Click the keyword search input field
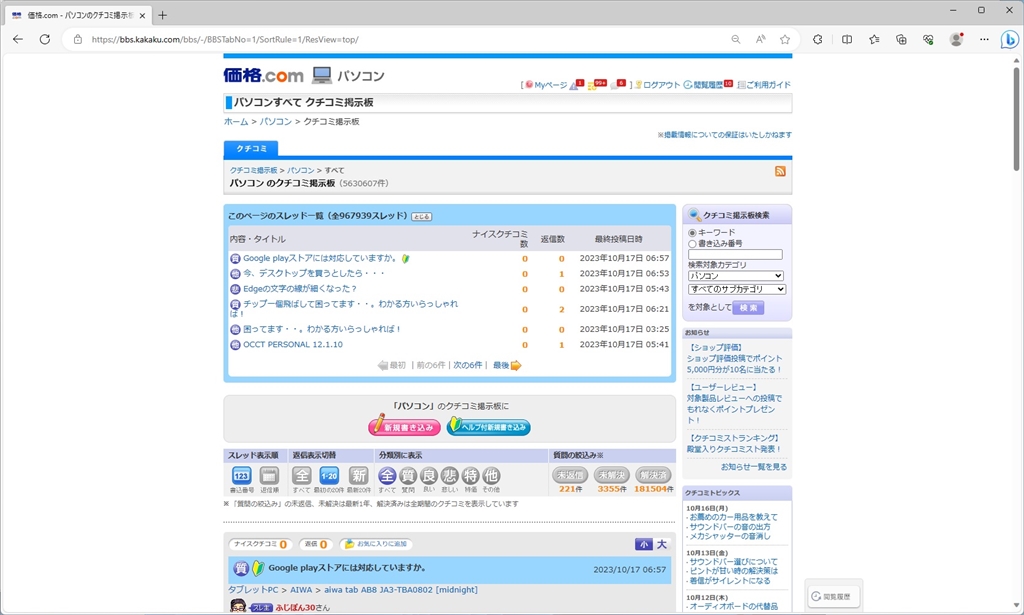Image resolution: width=1024 pixels, height=615 pixels. pos(735,255)
